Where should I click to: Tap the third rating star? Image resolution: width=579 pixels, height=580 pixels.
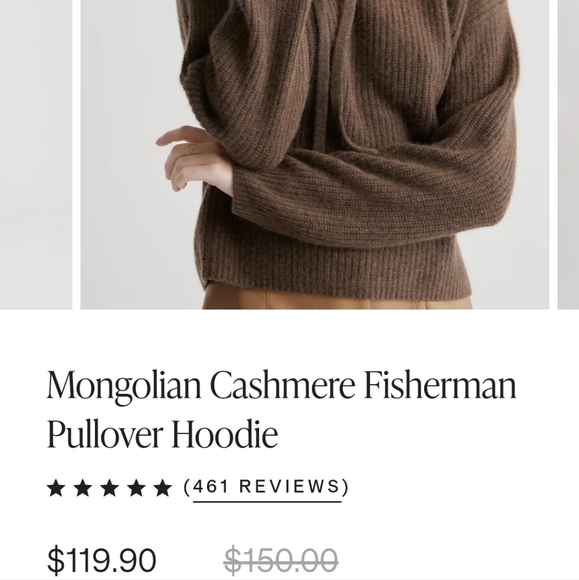110,488
